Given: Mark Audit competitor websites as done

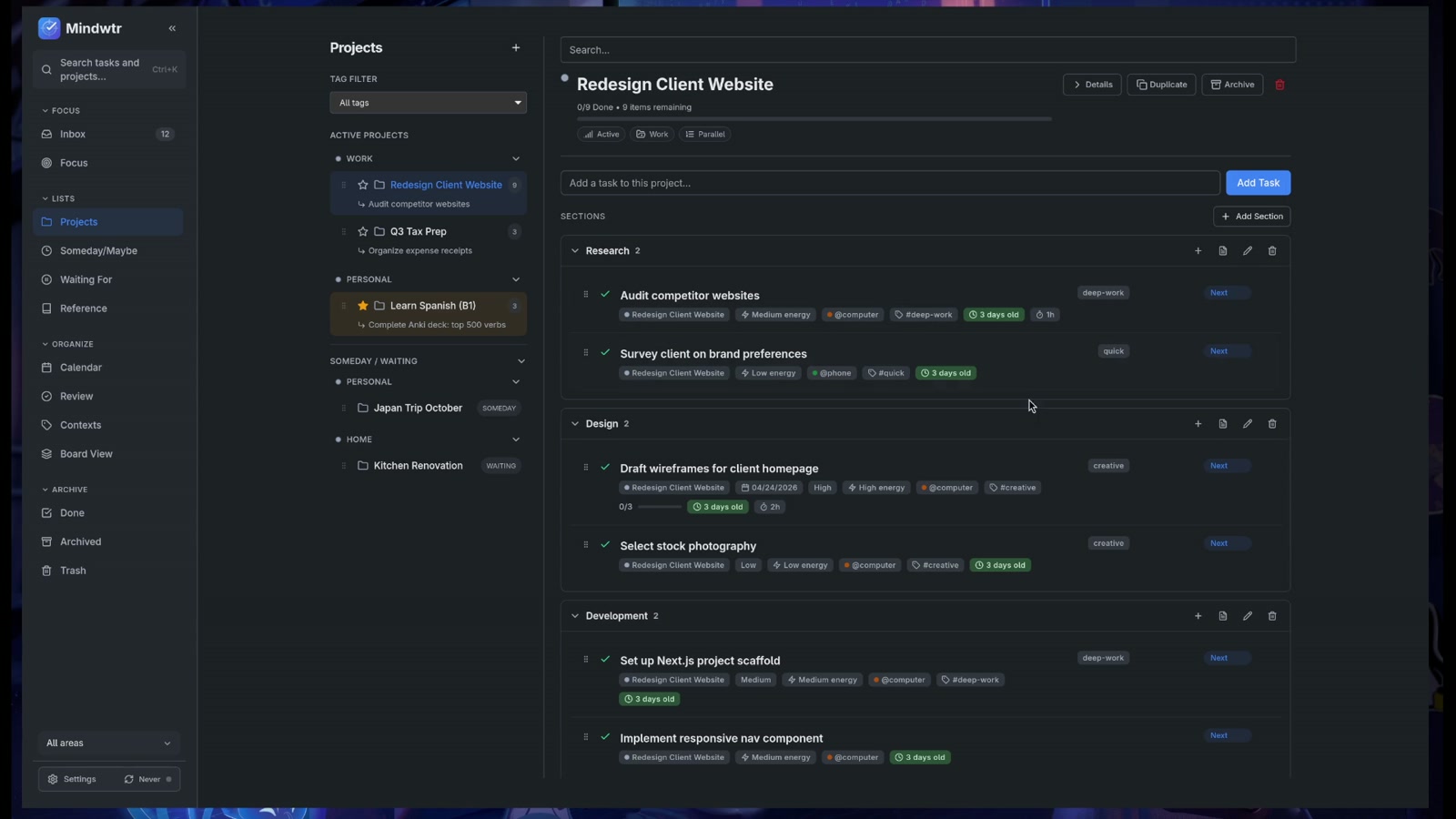Looking at the screenshot, I should 605,294.
